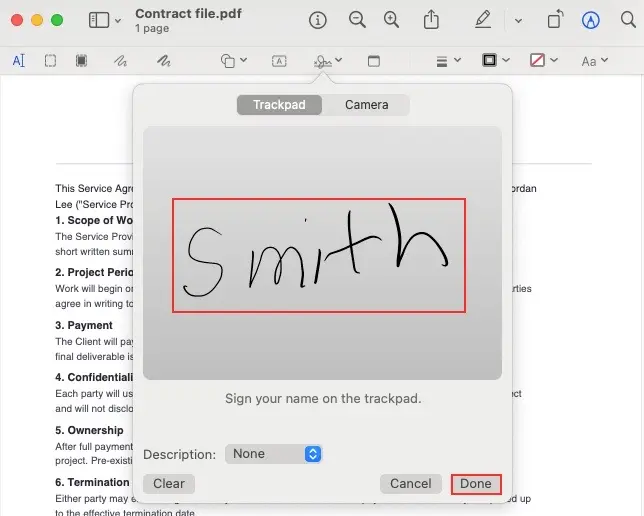The width and height of the screenshot is (644, 516).
Task: Open the Text Style Aa menu
Action: (594, 61)
